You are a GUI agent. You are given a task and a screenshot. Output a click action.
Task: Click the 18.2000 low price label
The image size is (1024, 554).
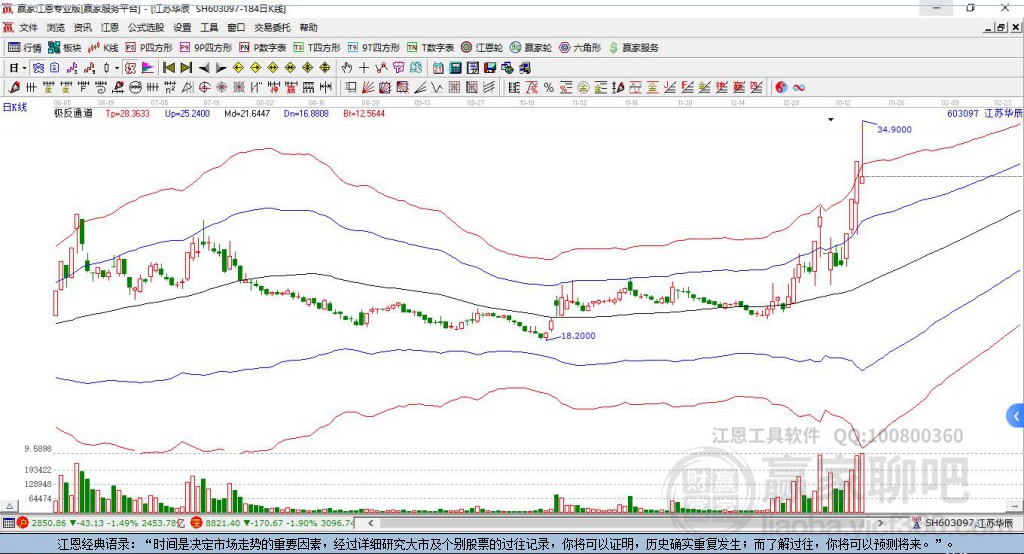(x=578, y=335)
